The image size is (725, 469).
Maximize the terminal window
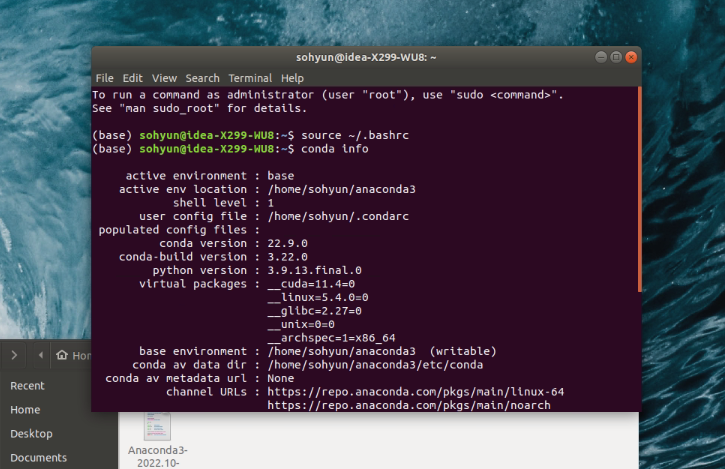tap(616, 57)
